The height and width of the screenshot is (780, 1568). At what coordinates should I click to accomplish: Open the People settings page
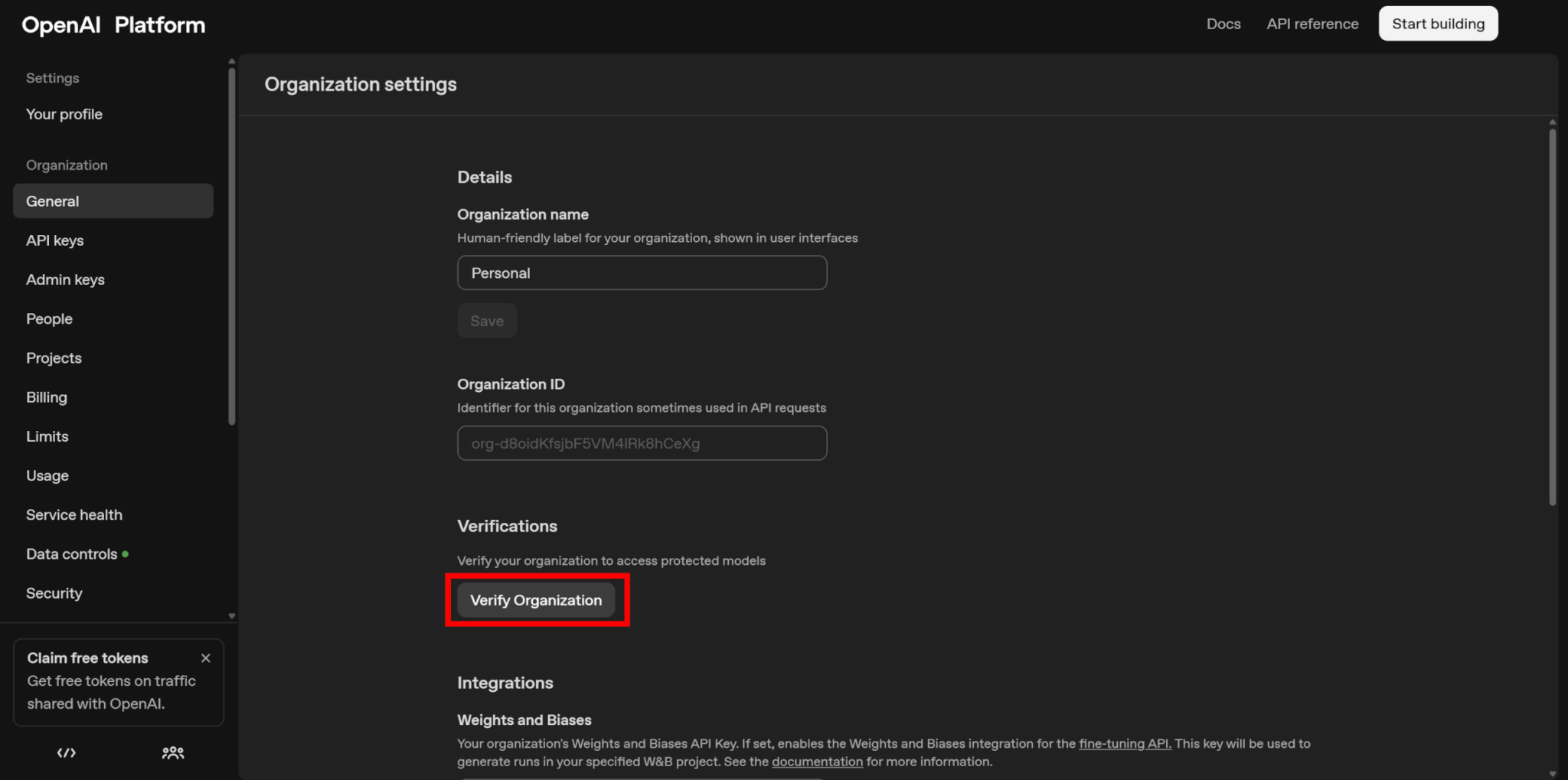pos(49,319)
